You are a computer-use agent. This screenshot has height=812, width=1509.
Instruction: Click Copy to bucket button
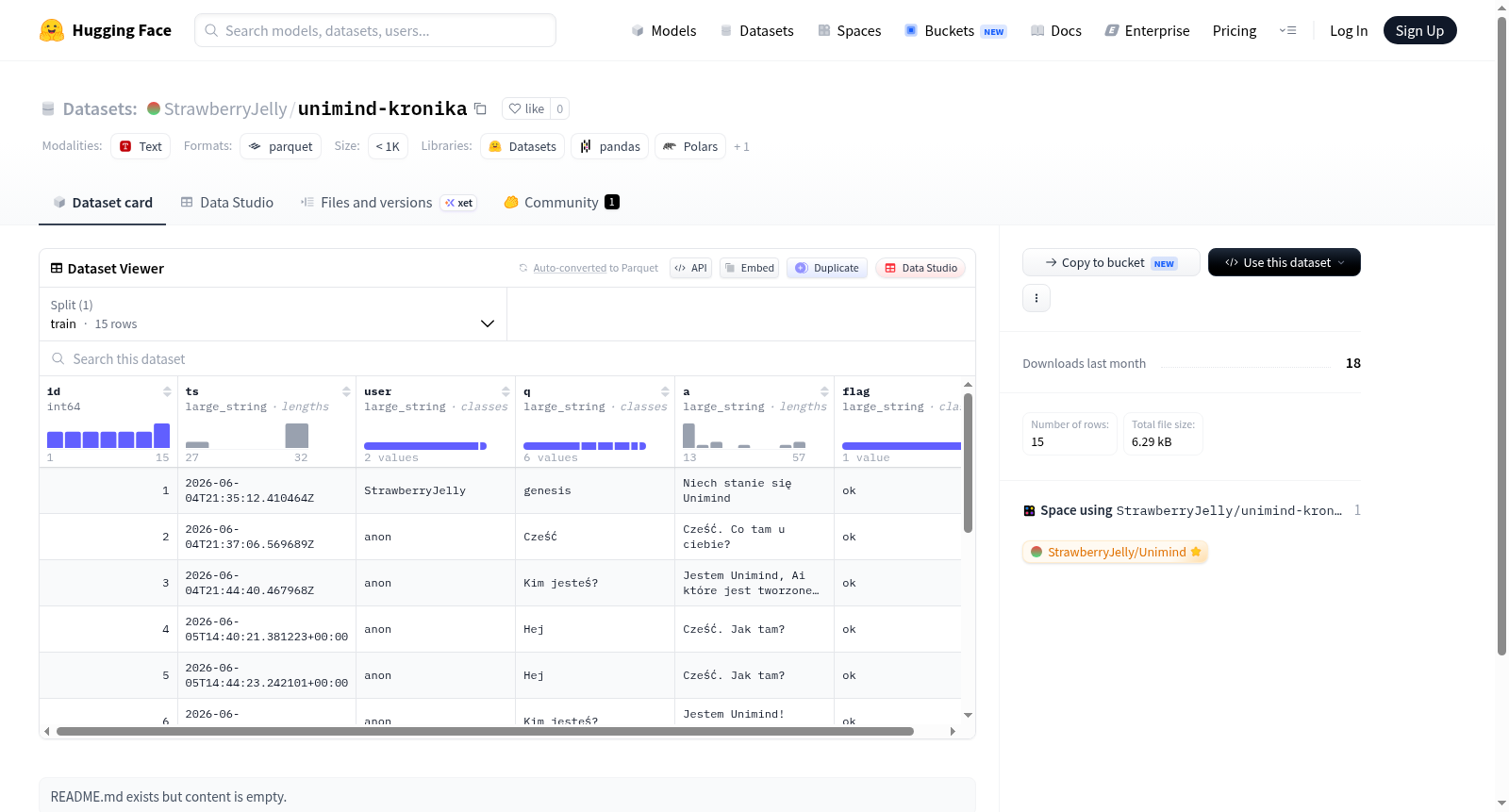click(1111, 262)
